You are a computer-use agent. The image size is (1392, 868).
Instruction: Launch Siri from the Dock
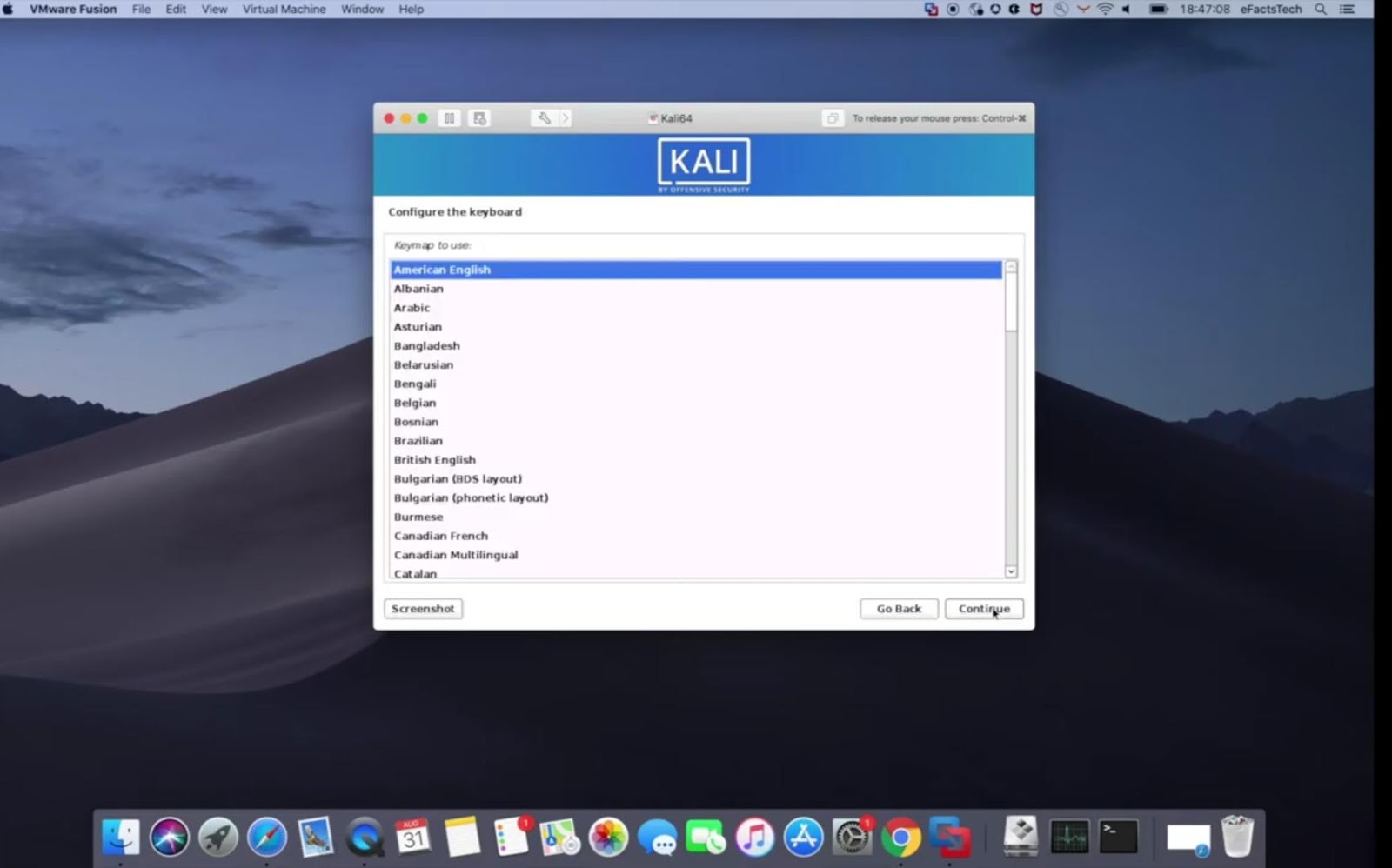(170, 838)
